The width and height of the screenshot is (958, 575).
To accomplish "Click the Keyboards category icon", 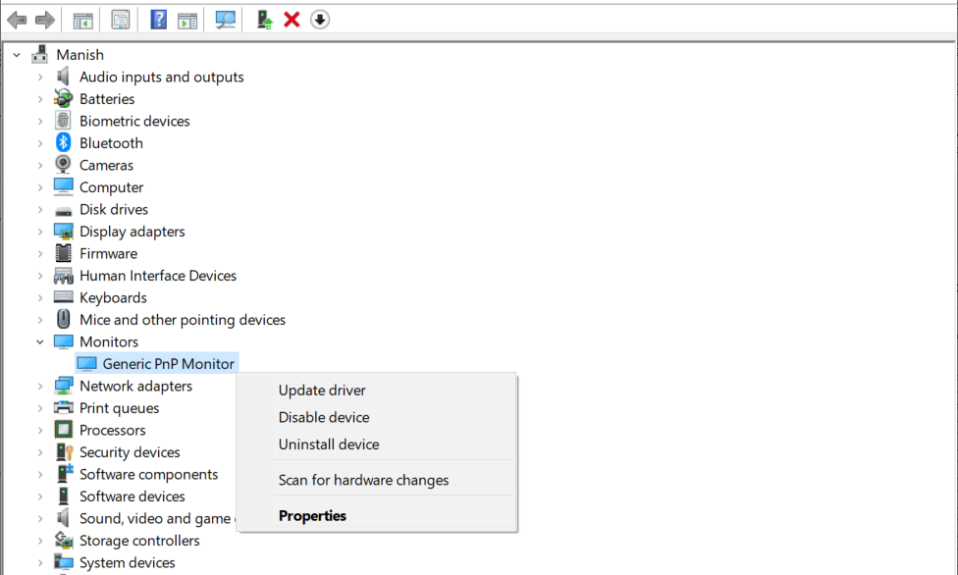I will (x=63, y=298).
